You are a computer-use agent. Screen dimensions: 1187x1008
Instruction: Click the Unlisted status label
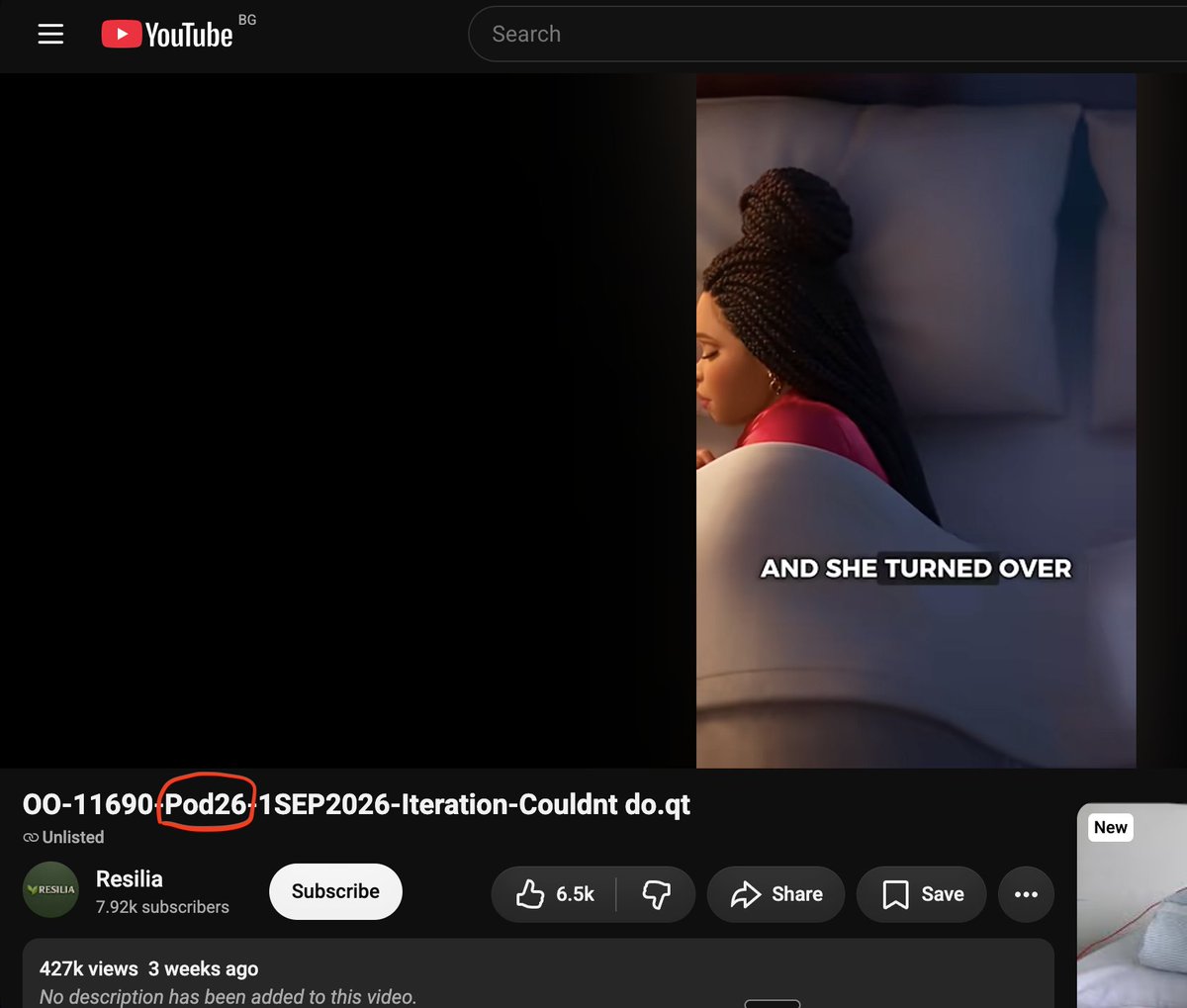pos(63,837)
